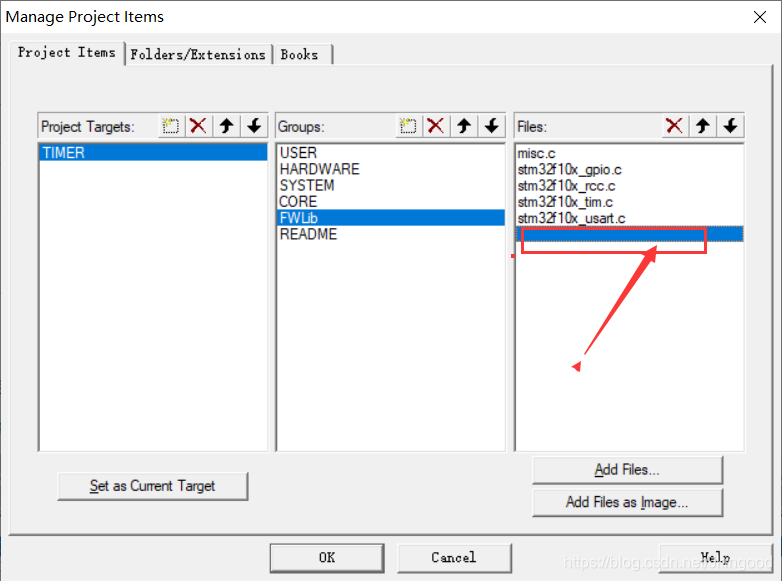The image size is (782, 581).
Task: Switch to Project Items tab
Action: 67,52
